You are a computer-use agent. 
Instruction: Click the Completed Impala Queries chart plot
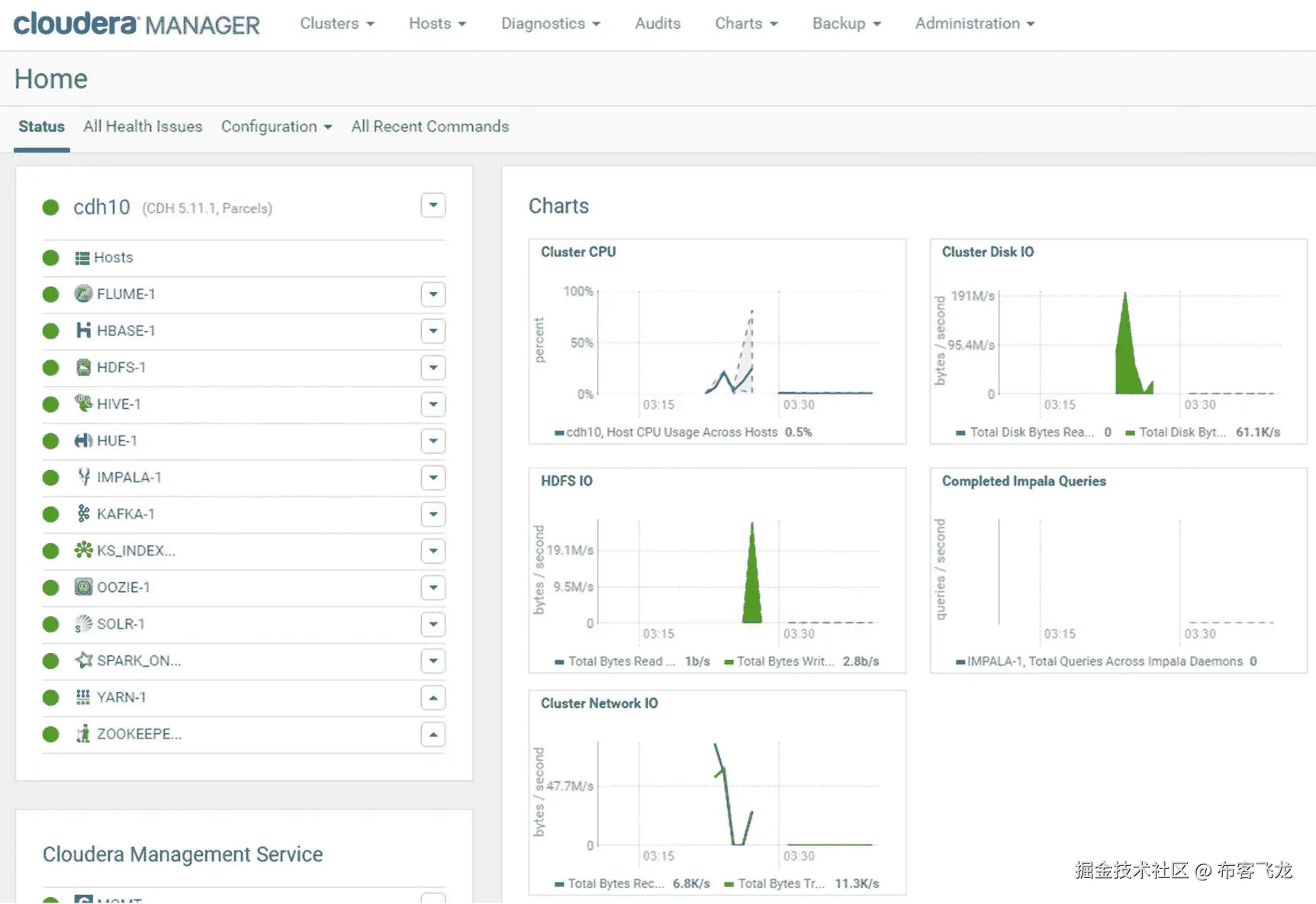pos(1140,571)
